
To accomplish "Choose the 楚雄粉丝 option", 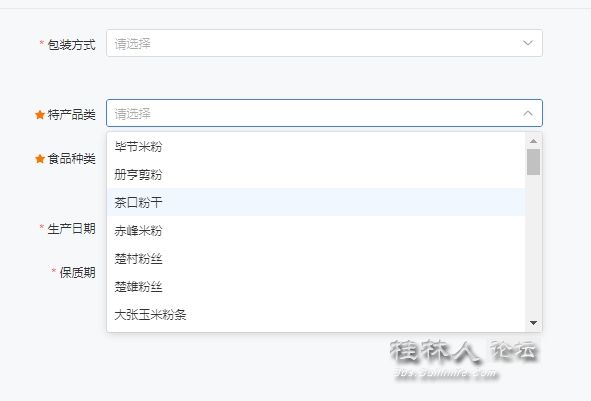I will [316, 286].
